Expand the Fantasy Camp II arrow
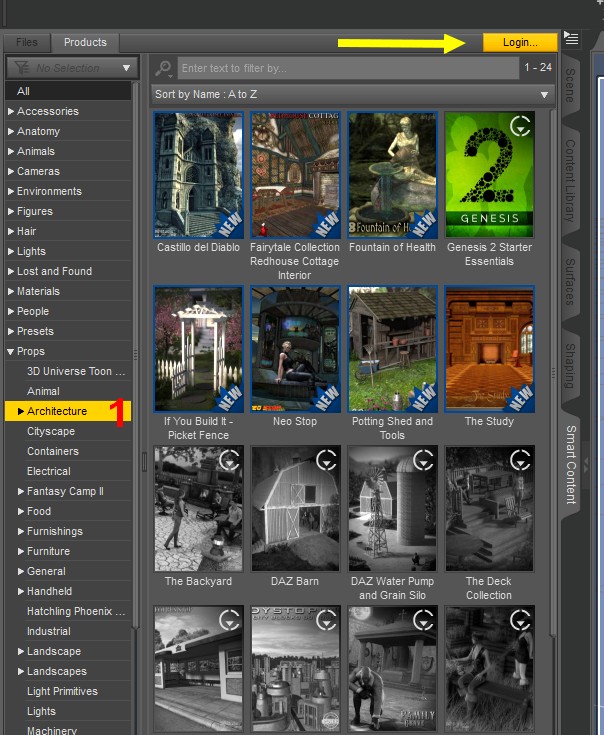Viewport: 604px width, 735px height. tap(21, 491)
